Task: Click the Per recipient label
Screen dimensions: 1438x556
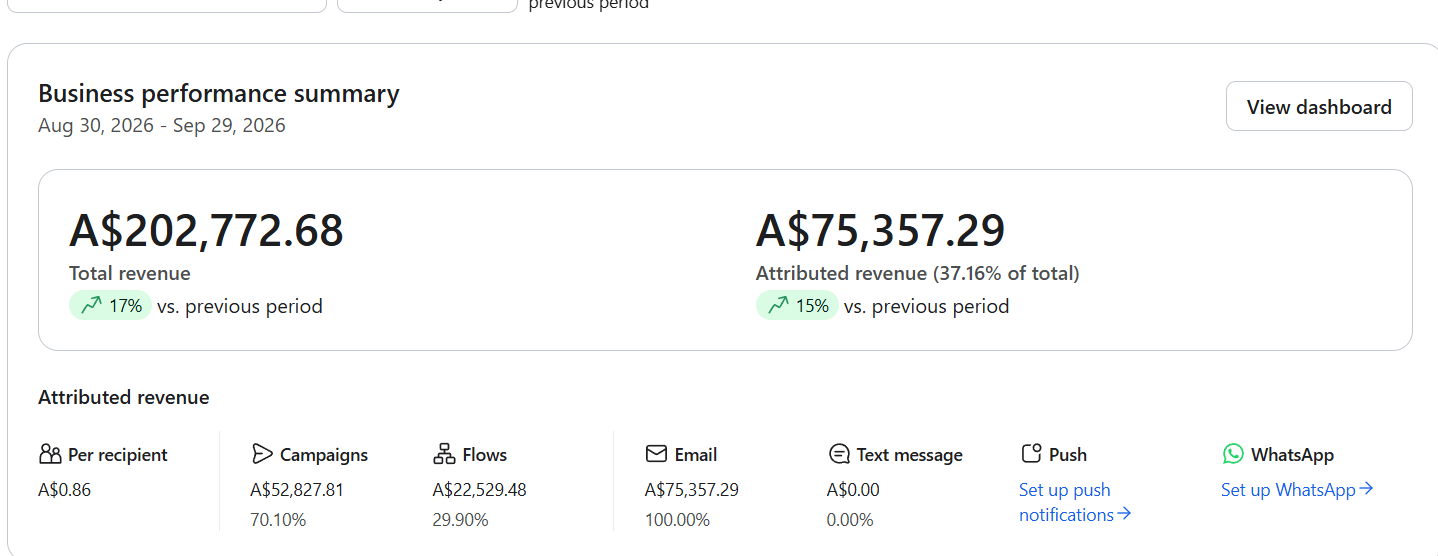Action: pos(118,455)
